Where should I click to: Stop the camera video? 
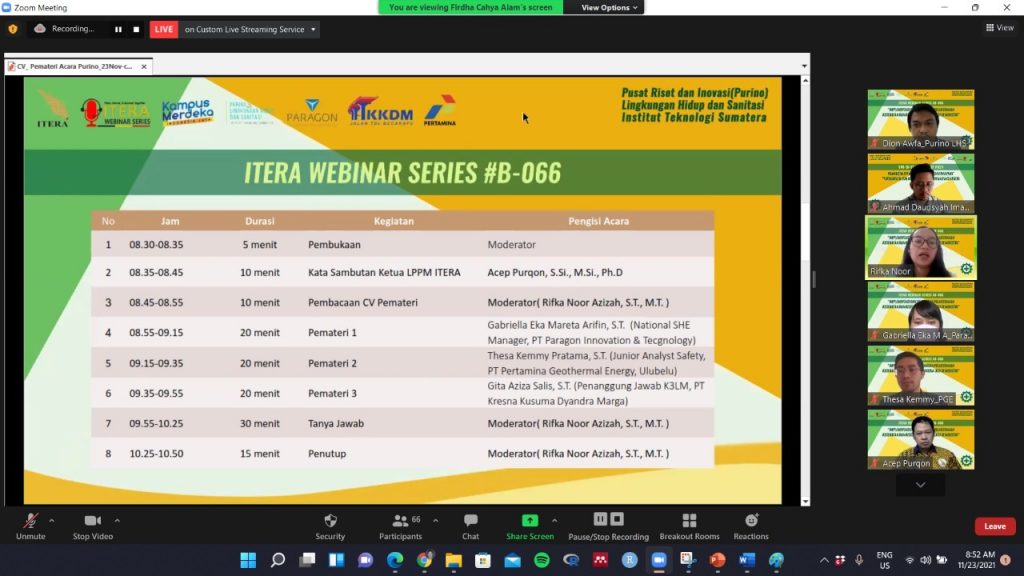[93, 526]
